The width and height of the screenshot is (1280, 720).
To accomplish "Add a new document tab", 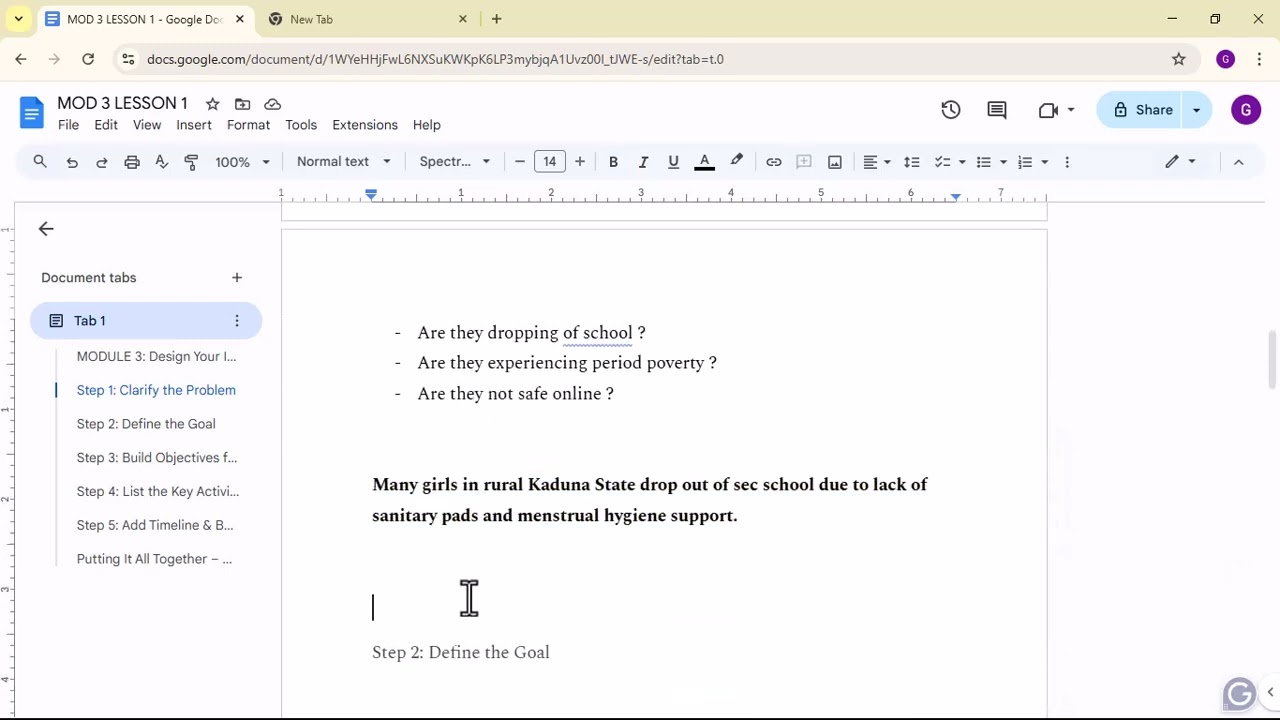I will [237, 278].
